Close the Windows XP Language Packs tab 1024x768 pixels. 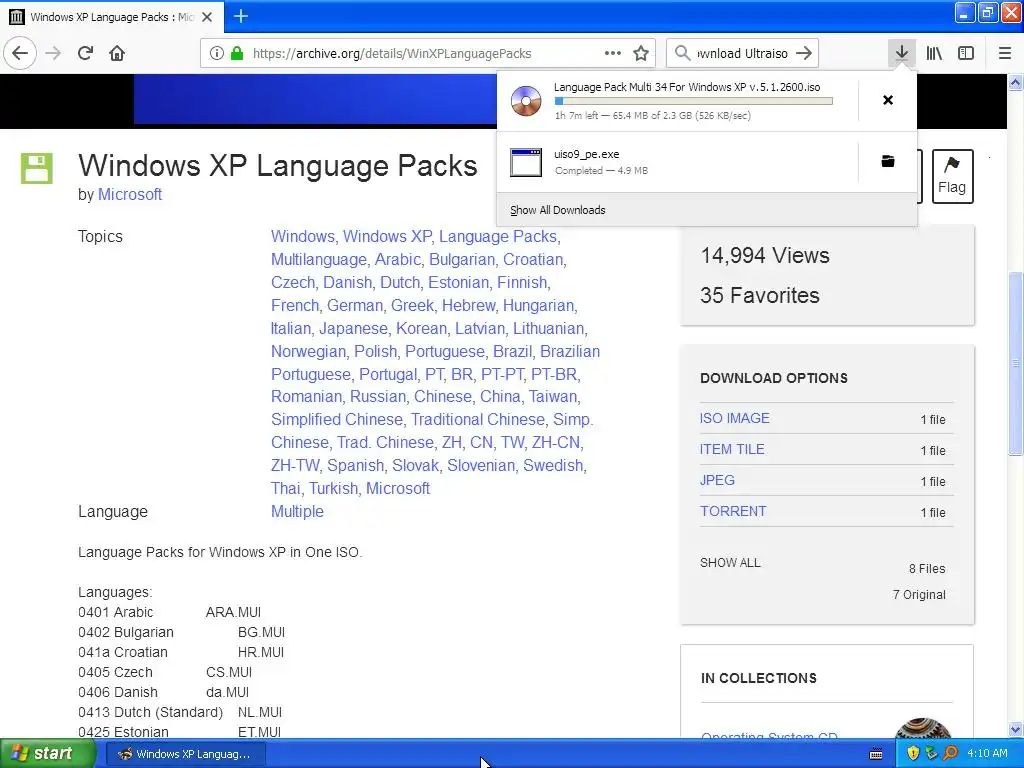[207, 17]
